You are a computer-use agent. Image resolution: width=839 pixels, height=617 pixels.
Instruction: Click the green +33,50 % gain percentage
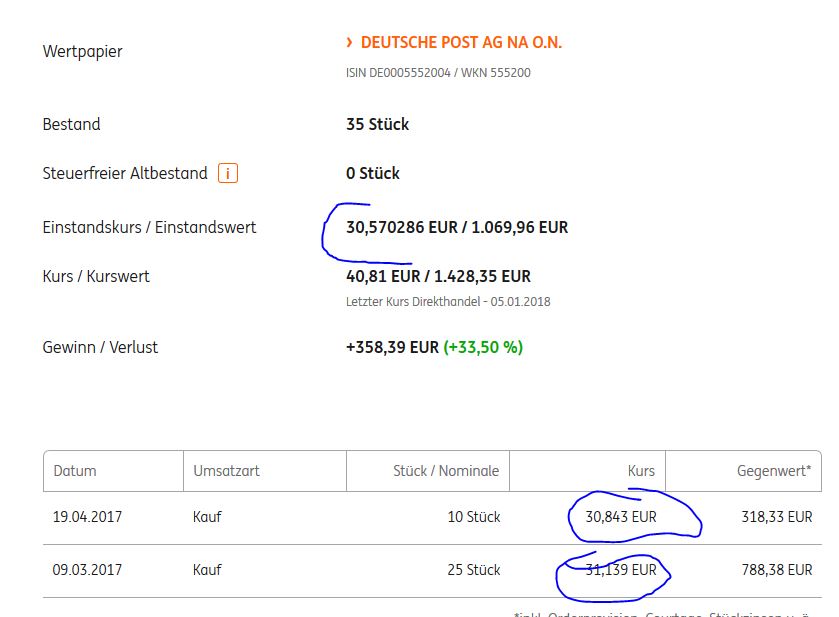tap(483, 348)
